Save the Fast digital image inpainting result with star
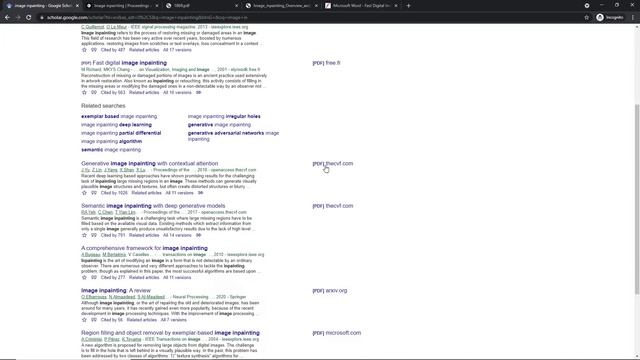The image size is (640, 360). [x=84, y=93]
